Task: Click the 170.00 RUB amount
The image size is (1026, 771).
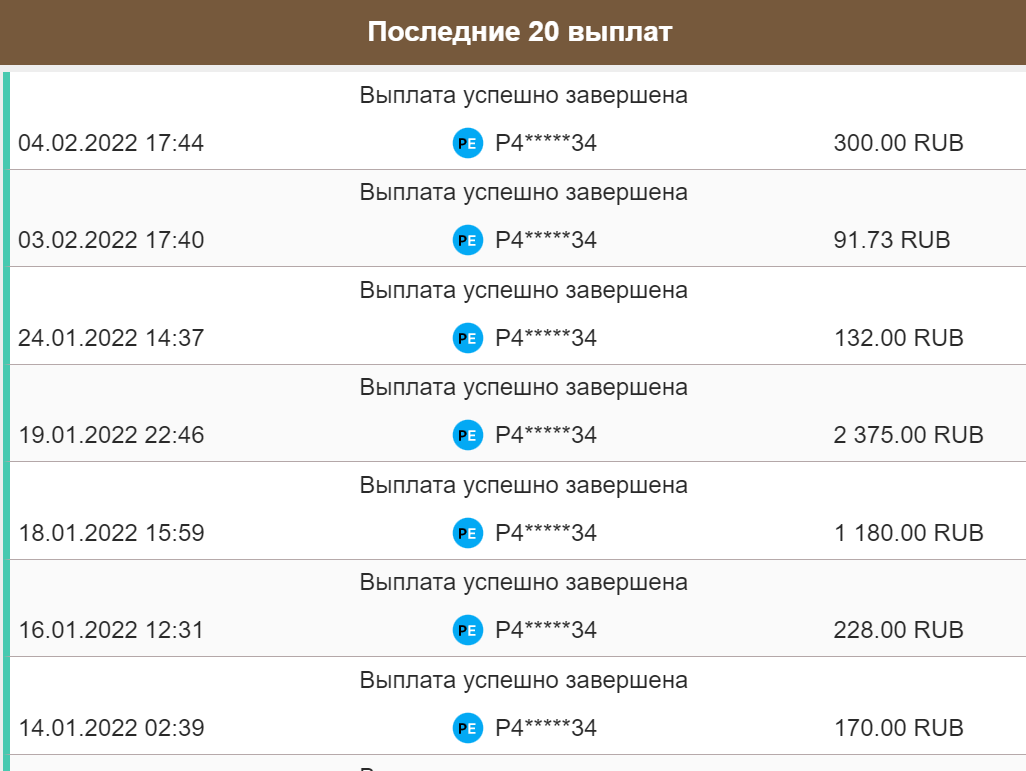Action: (x=899, y=728)
